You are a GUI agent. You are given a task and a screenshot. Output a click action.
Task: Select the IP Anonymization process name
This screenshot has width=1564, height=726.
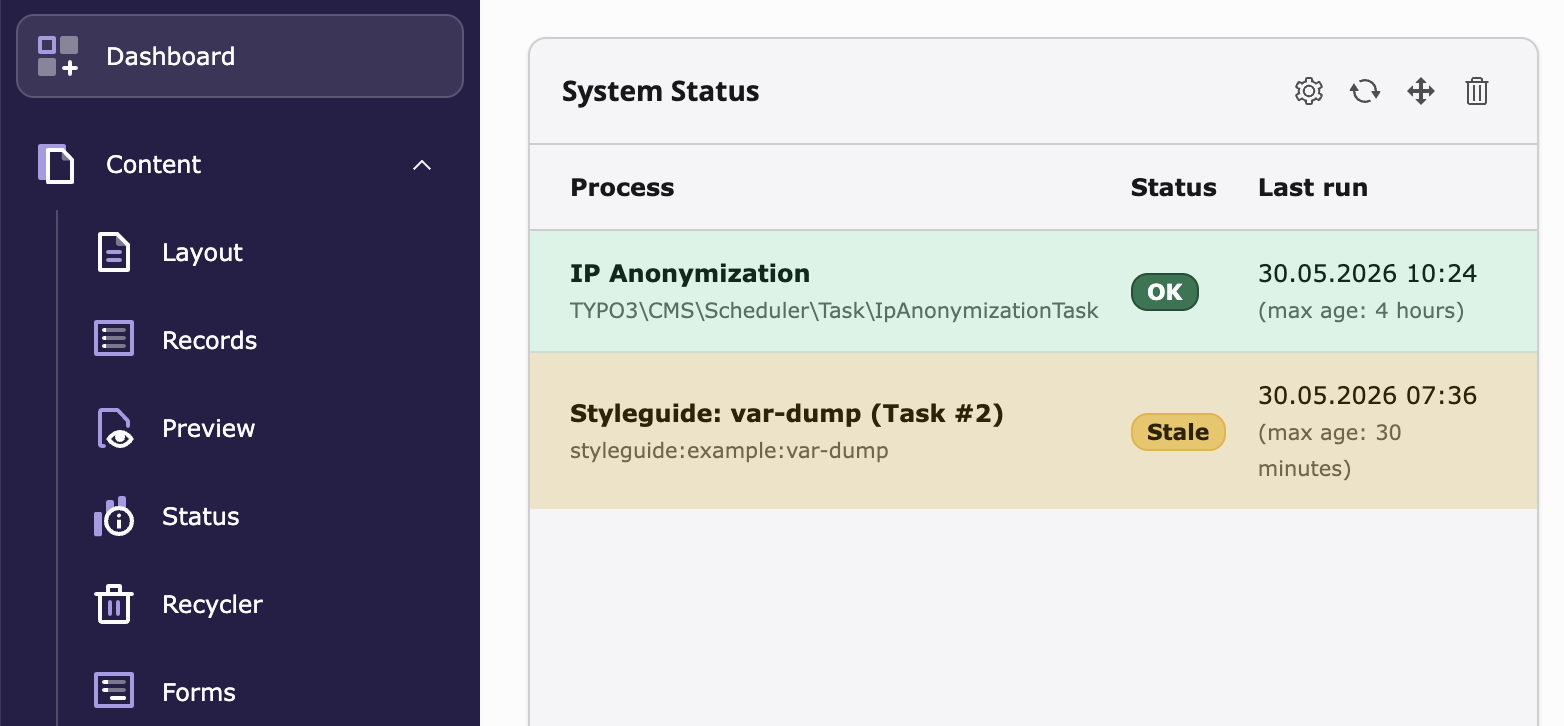pyautogui.click(x=690, y=273)
